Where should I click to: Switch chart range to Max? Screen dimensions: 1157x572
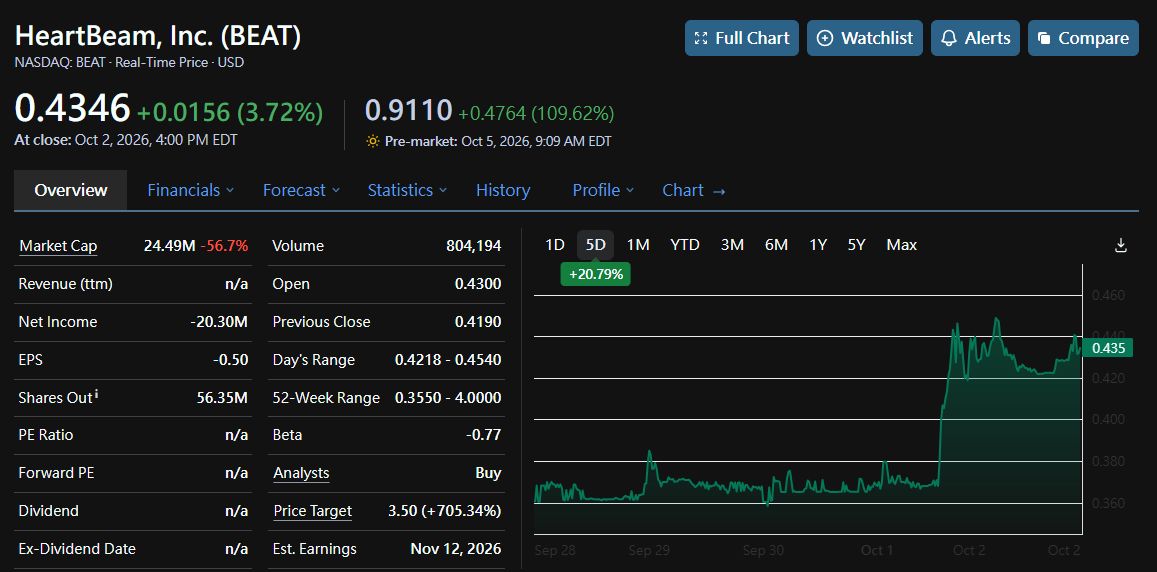pyautogui.click(x=902, y=245)
